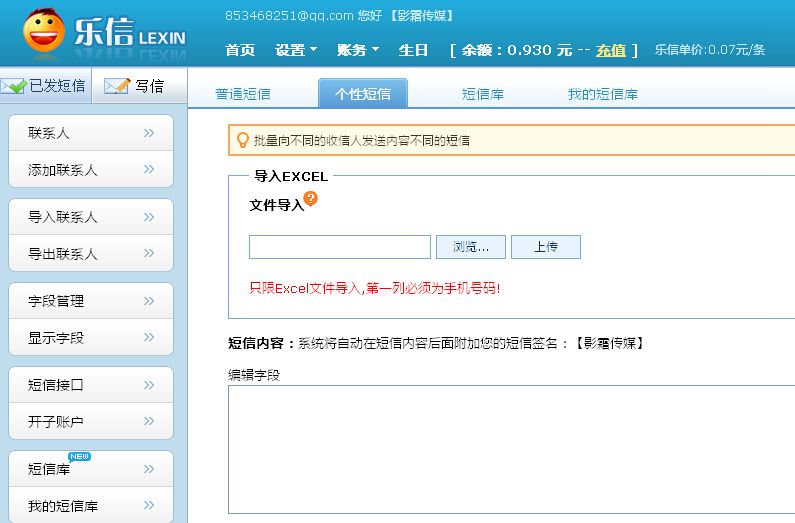Open 导出联系人 in the sidebar
This screenshot has height=523, width=795.
tap(91, 253)
